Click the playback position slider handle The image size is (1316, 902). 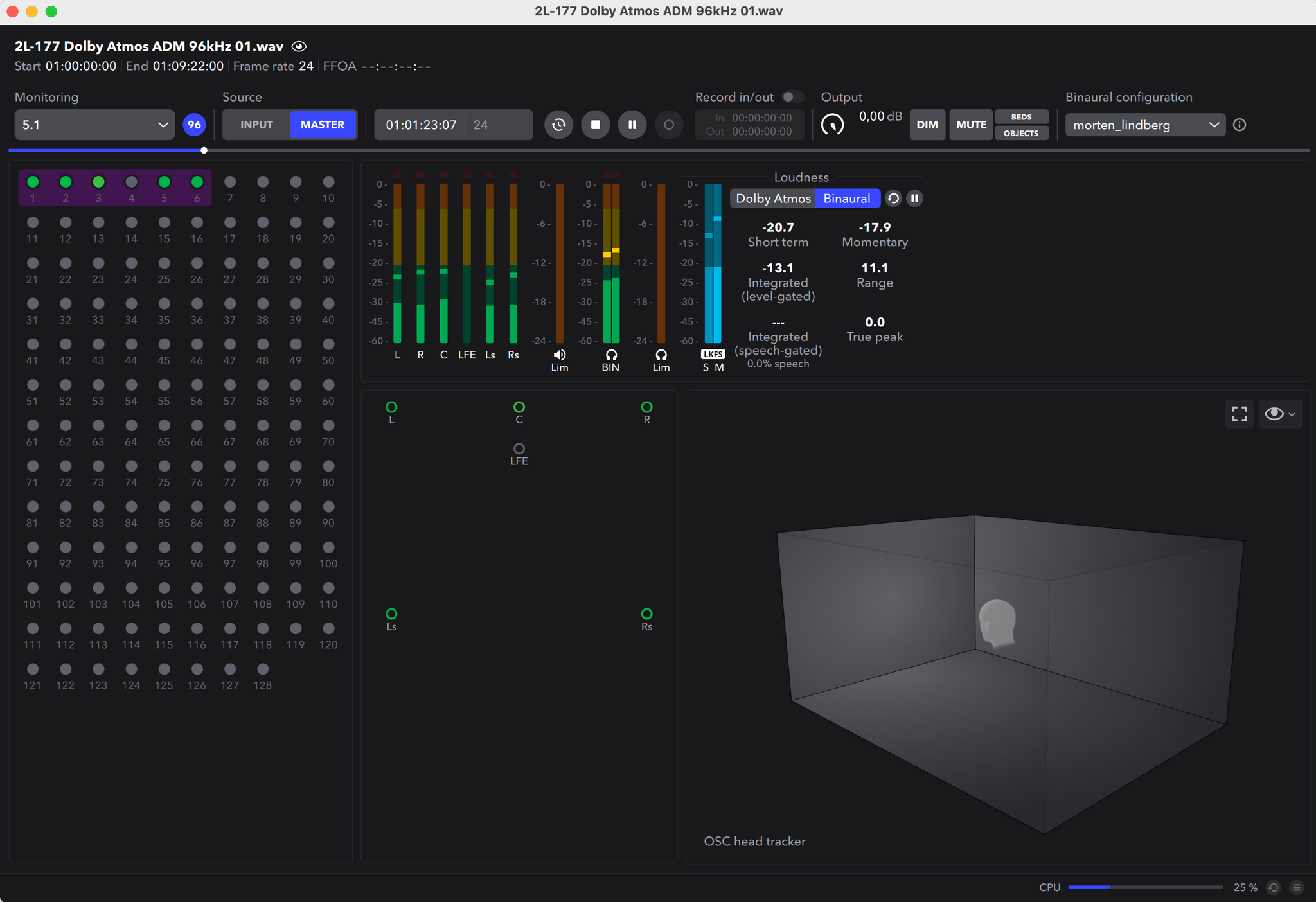[204, 150]
